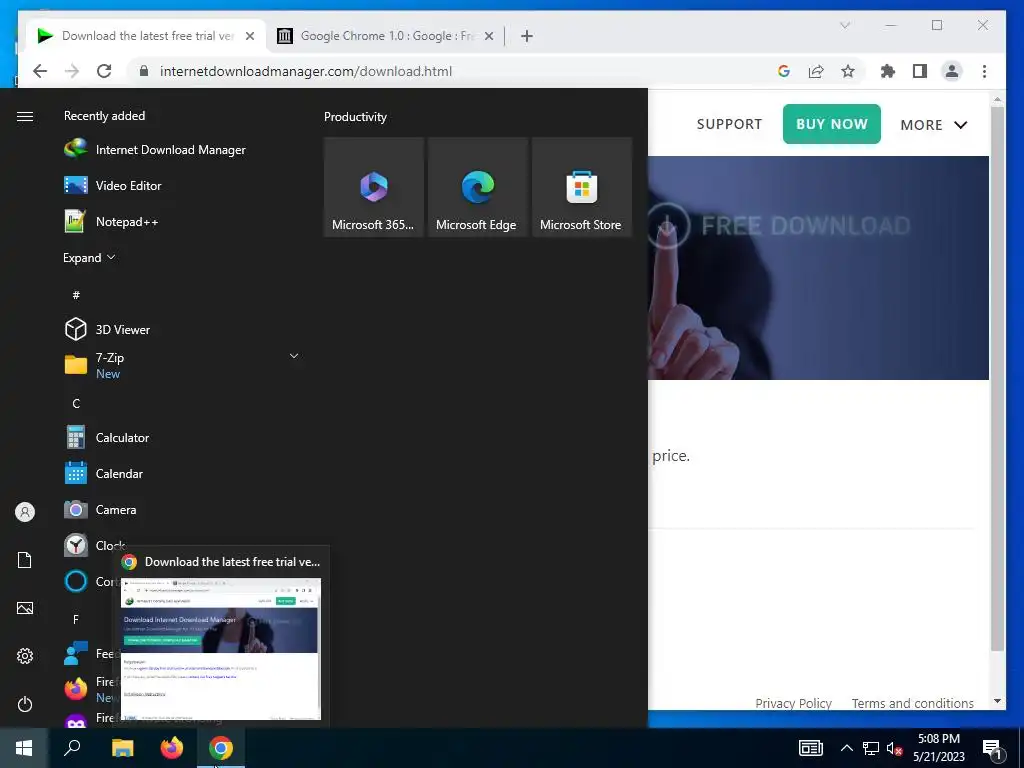Open Pictures from Start sidebar
Viewport: 1024px width, 768px height.
(25, 608)
